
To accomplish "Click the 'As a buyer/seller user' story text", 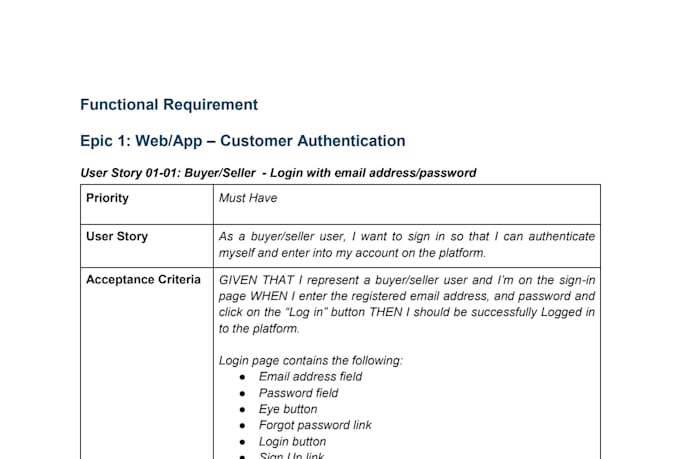I will coord(407,245).
